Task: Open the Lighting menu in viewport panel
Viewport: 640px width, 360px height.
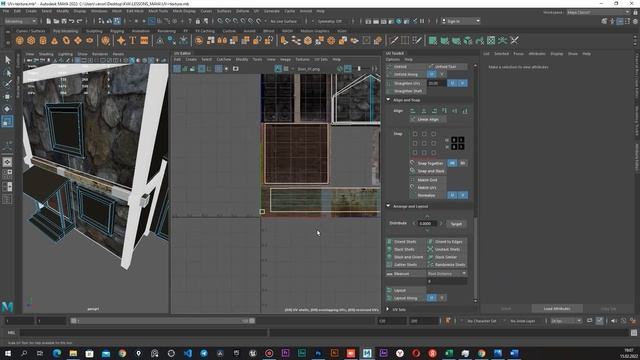Action: pyautogui.click(x=65, y=54)
